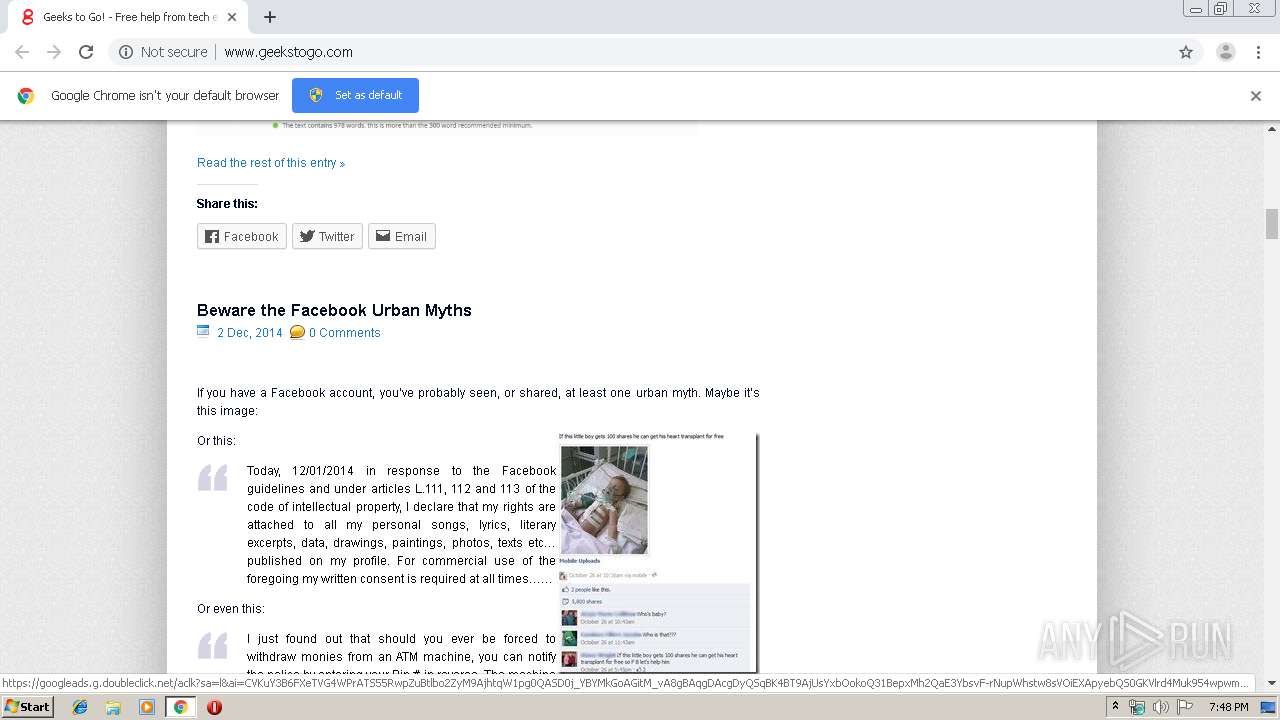This screenshot has height=720, width=1280.
Task: Click the 'Share this:' heading text
Action: click(x=227, y=204)
